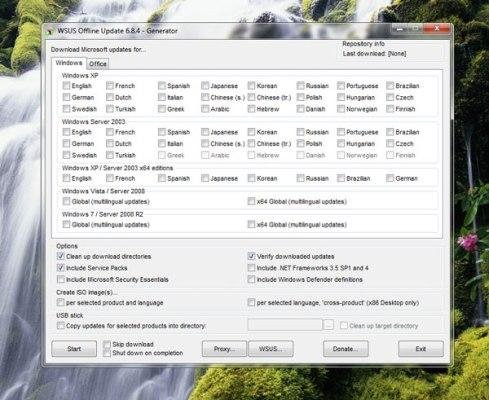Image resolution: width=489 pixels, height=400 pixels.
Task: Click the Donate button
Action: (x=346, y=349)
